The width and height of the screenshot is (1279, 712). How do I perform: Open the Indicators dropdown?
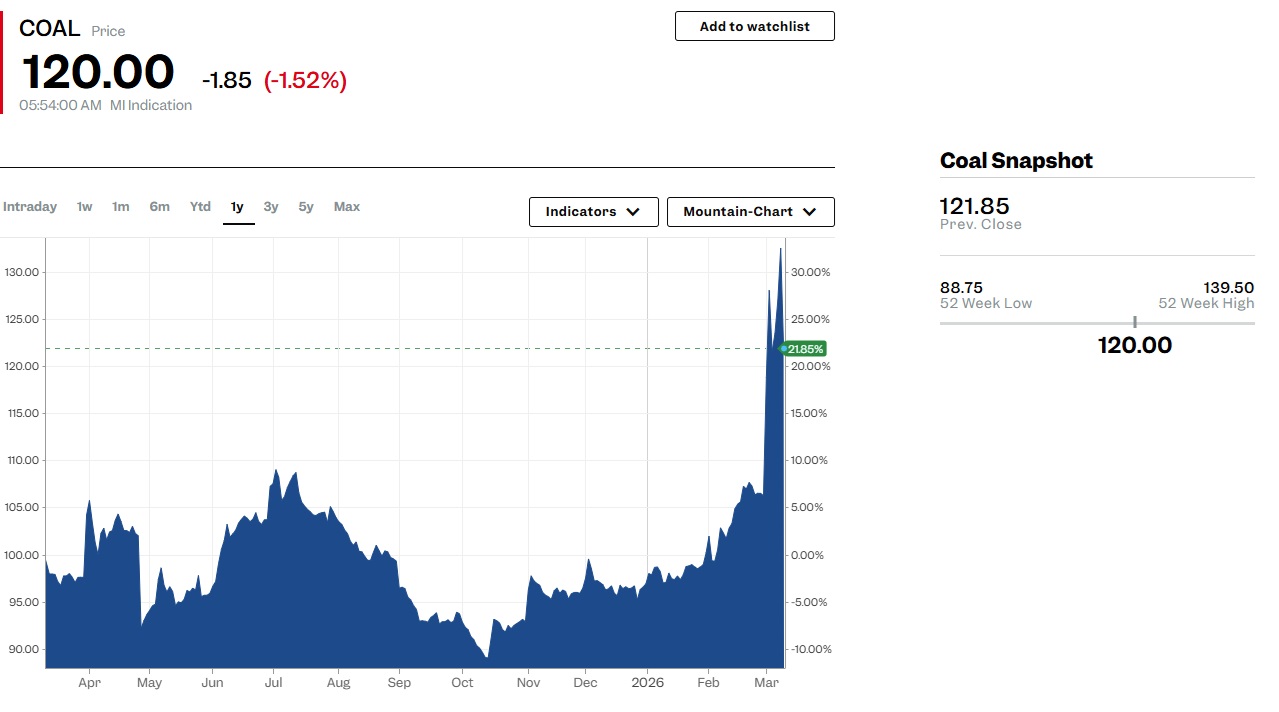(x=593, y=212)
